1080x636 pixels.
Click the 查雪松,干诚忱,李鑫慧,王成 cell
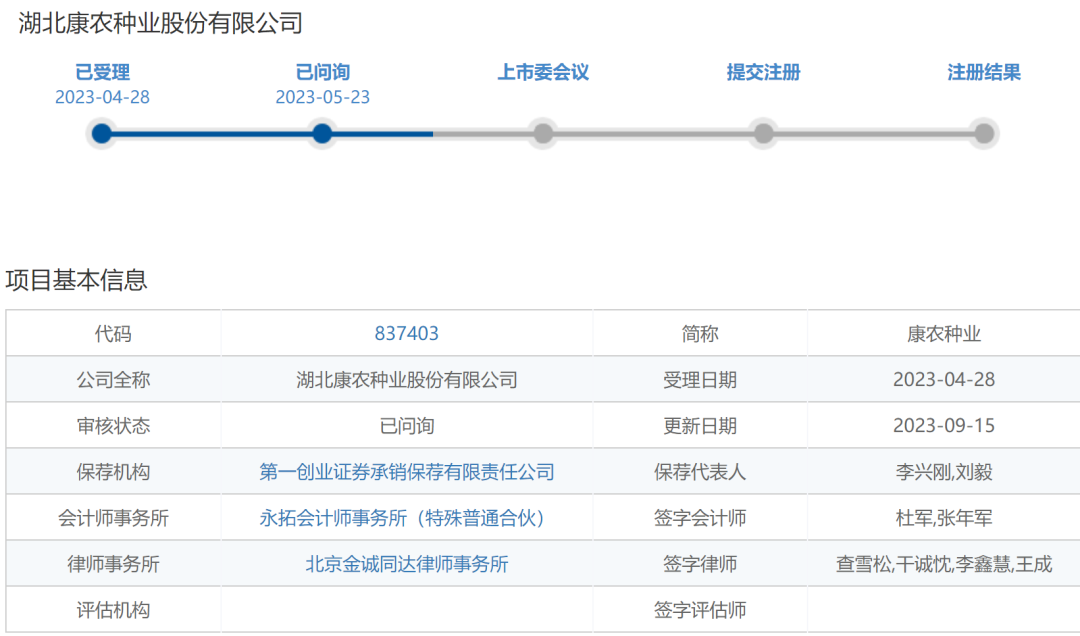pos(944,564)
